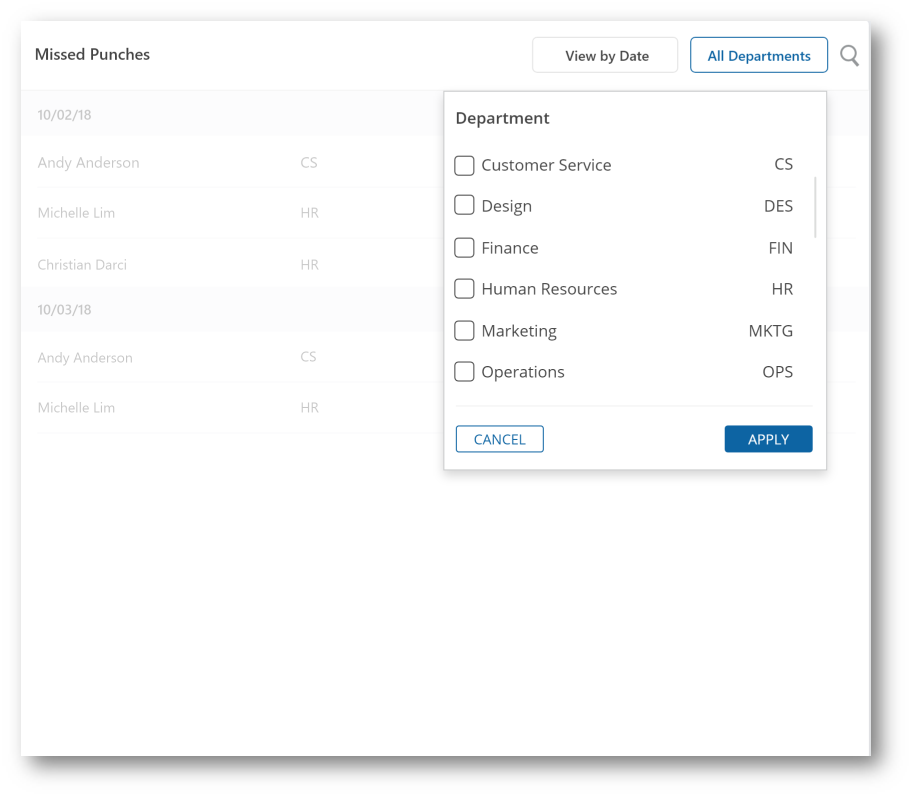Tick the Design department checkbox
Viewport: 913px width, 798px height.
(464, 206)
